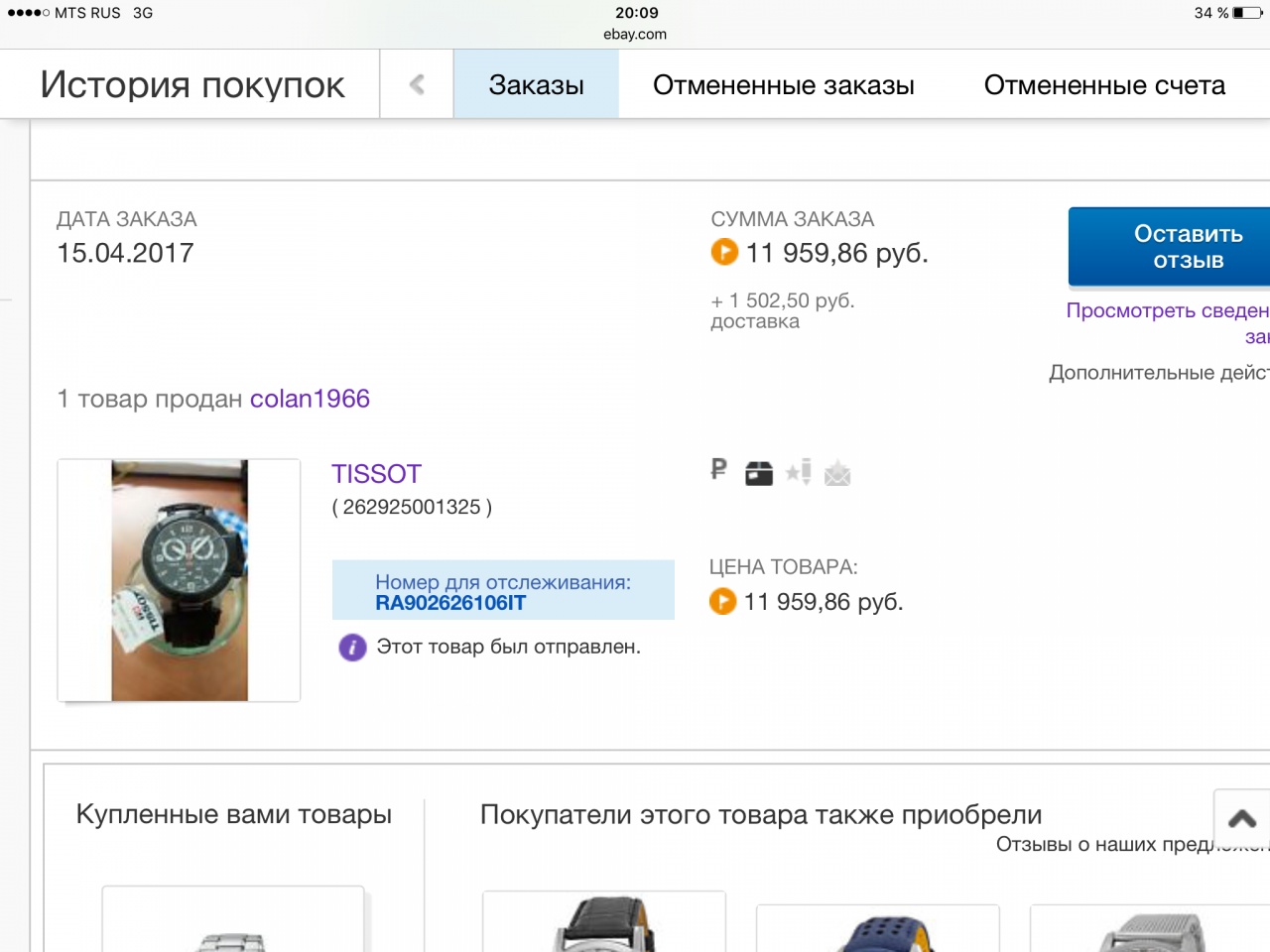Click the orange flag icon beside order total
Screen dimensions: 1270x952
(x=724, y=253)
